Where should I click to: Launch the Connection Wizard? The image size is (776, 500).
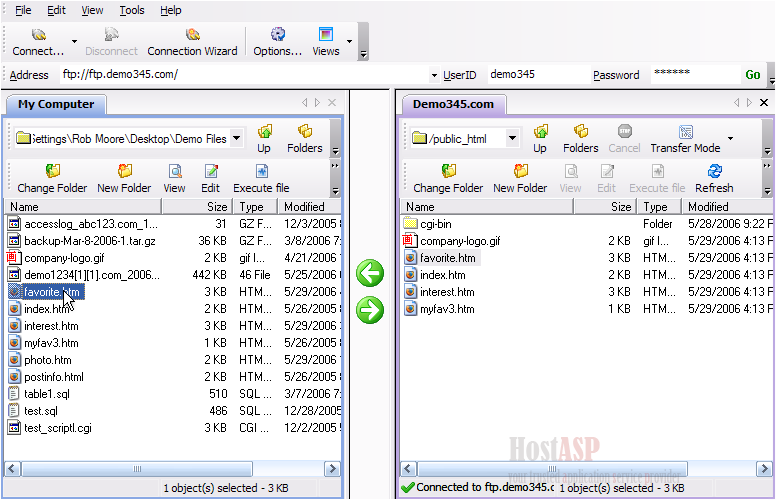[192, 42]
